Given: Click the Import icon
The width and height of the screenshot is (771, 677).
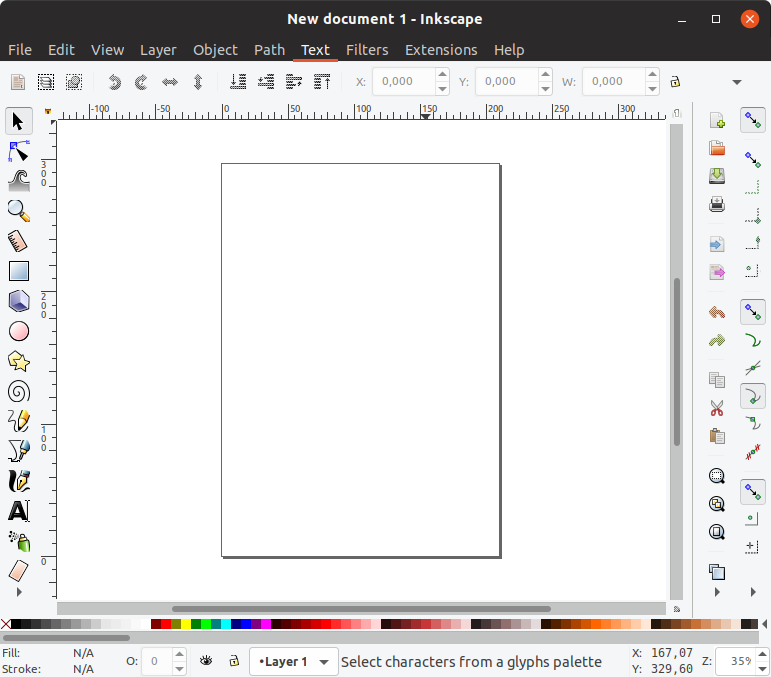Looking at the screenshot, I should (717, 244).
